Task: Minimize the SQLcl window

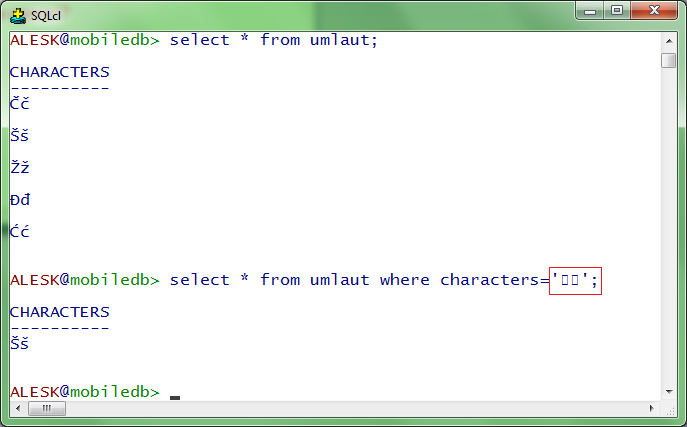Action: 590,12
